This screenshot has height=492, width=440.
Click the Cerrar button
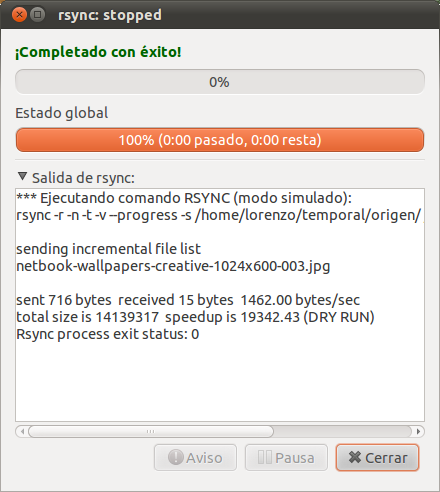point(377,457)
